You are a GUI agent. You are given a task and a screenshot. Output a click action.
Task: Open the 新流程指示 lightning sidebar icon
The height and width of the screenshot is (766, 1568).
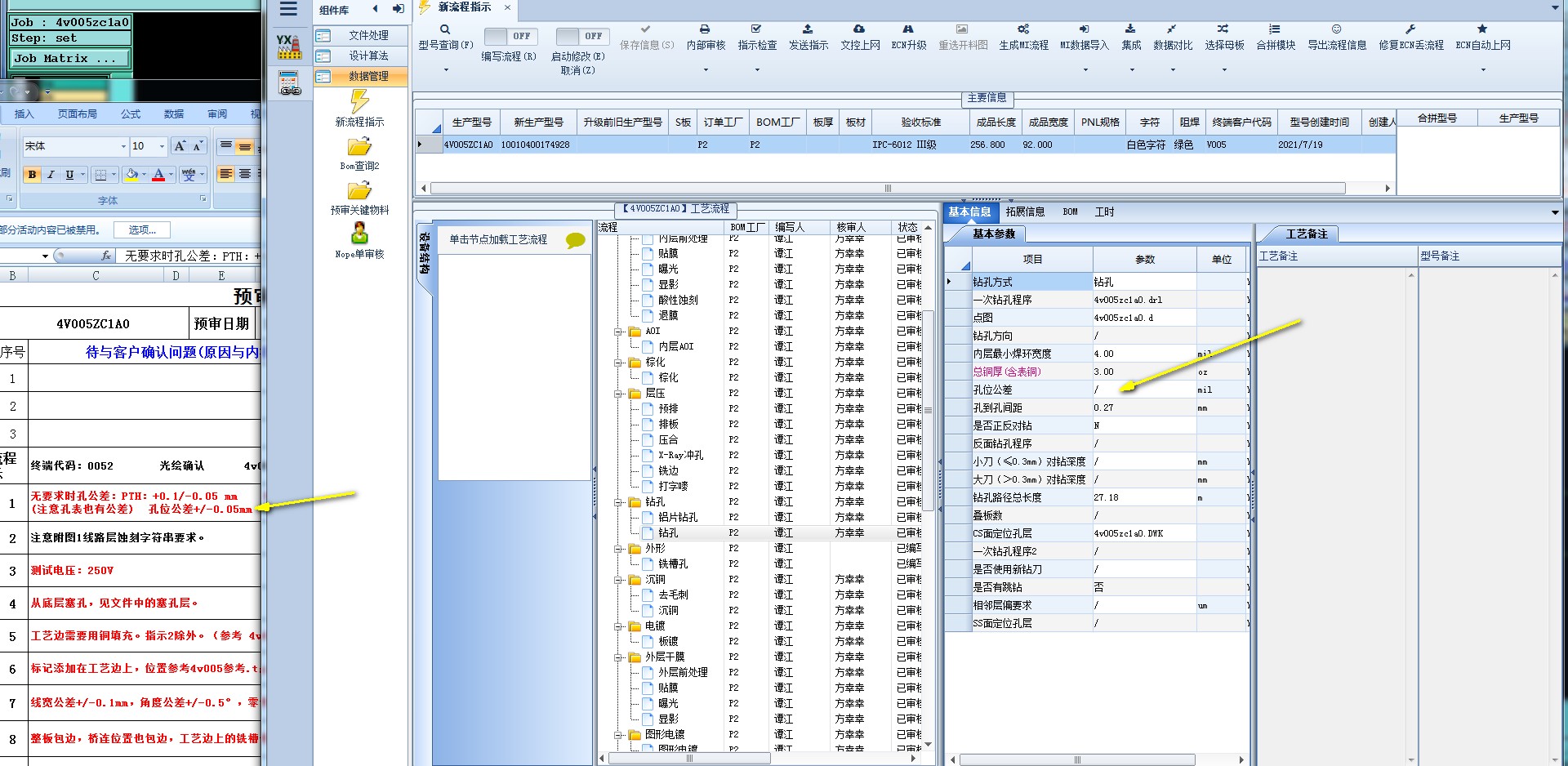pyautogui.click(x=359, y=101)
